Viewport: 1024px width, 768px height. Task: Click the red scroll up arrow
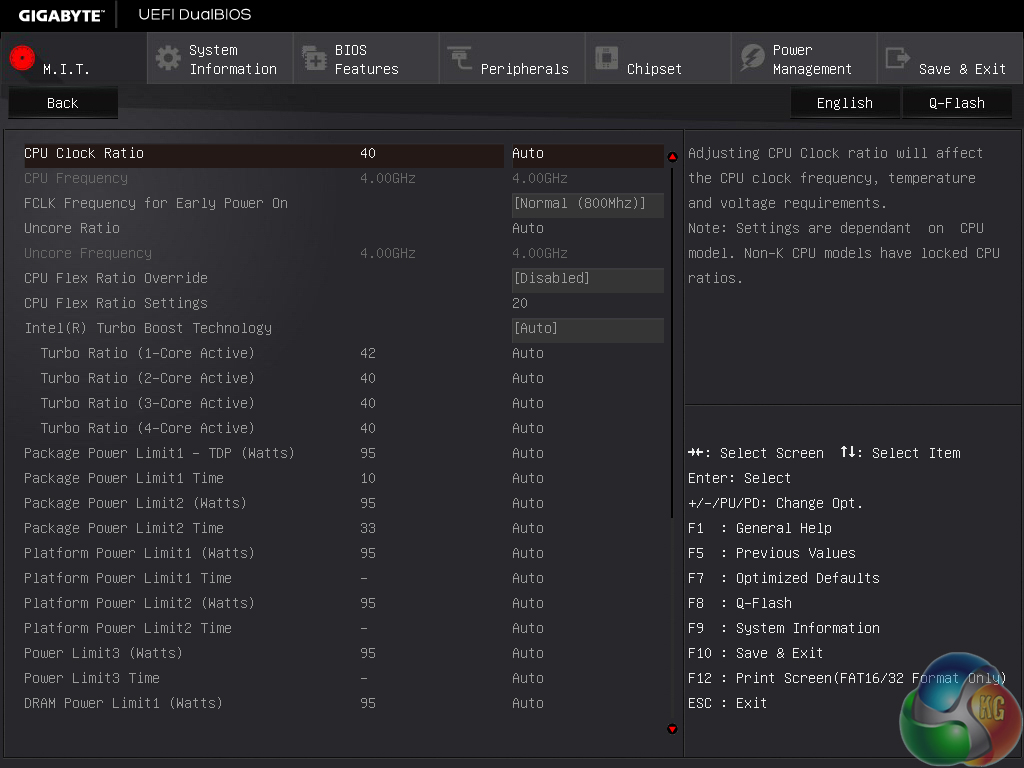[x=672, y=156]
